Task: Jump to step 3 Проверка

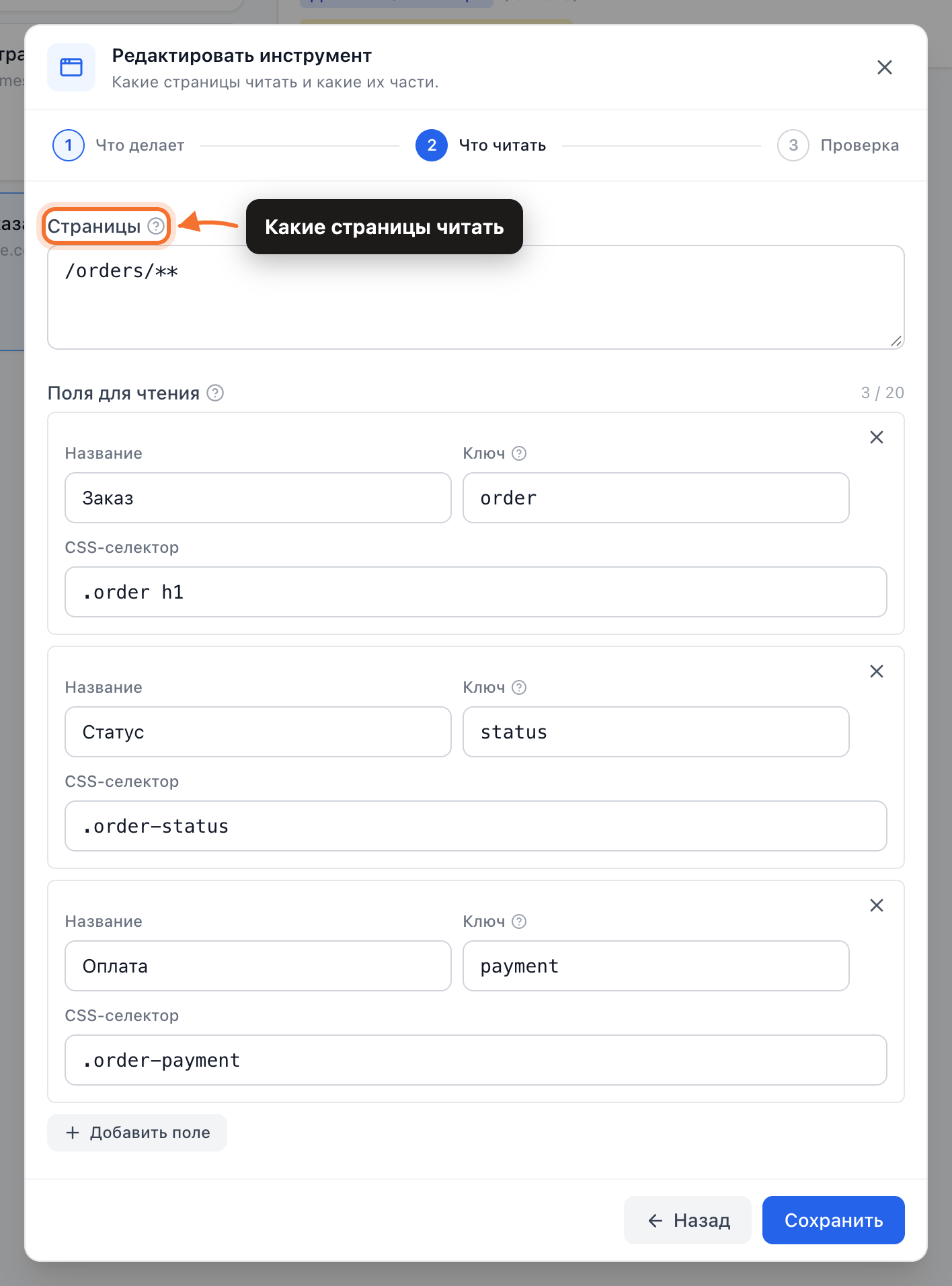Action: [838, 145]
